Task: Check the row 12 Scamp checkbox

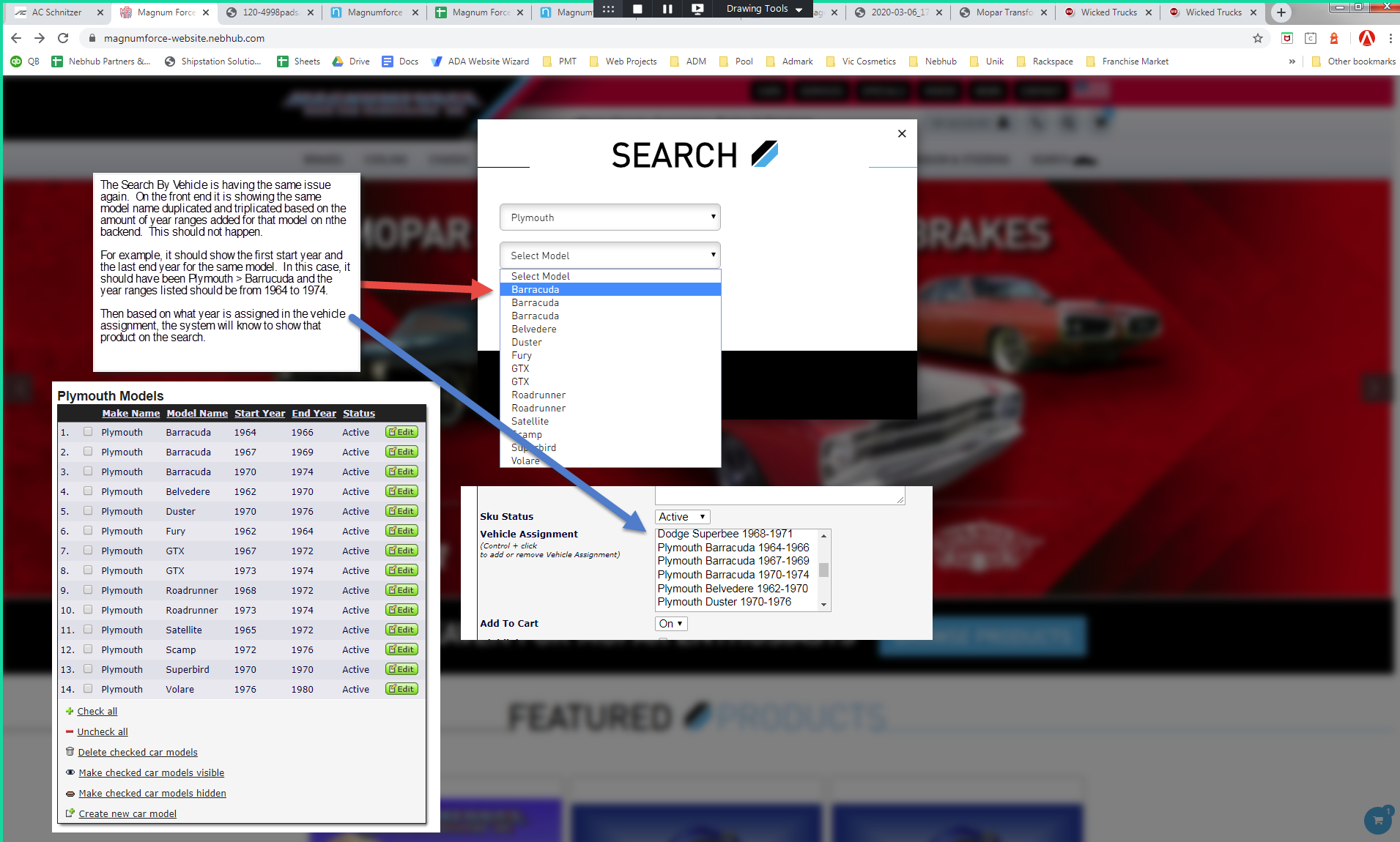Action: [x=88, y=649]
